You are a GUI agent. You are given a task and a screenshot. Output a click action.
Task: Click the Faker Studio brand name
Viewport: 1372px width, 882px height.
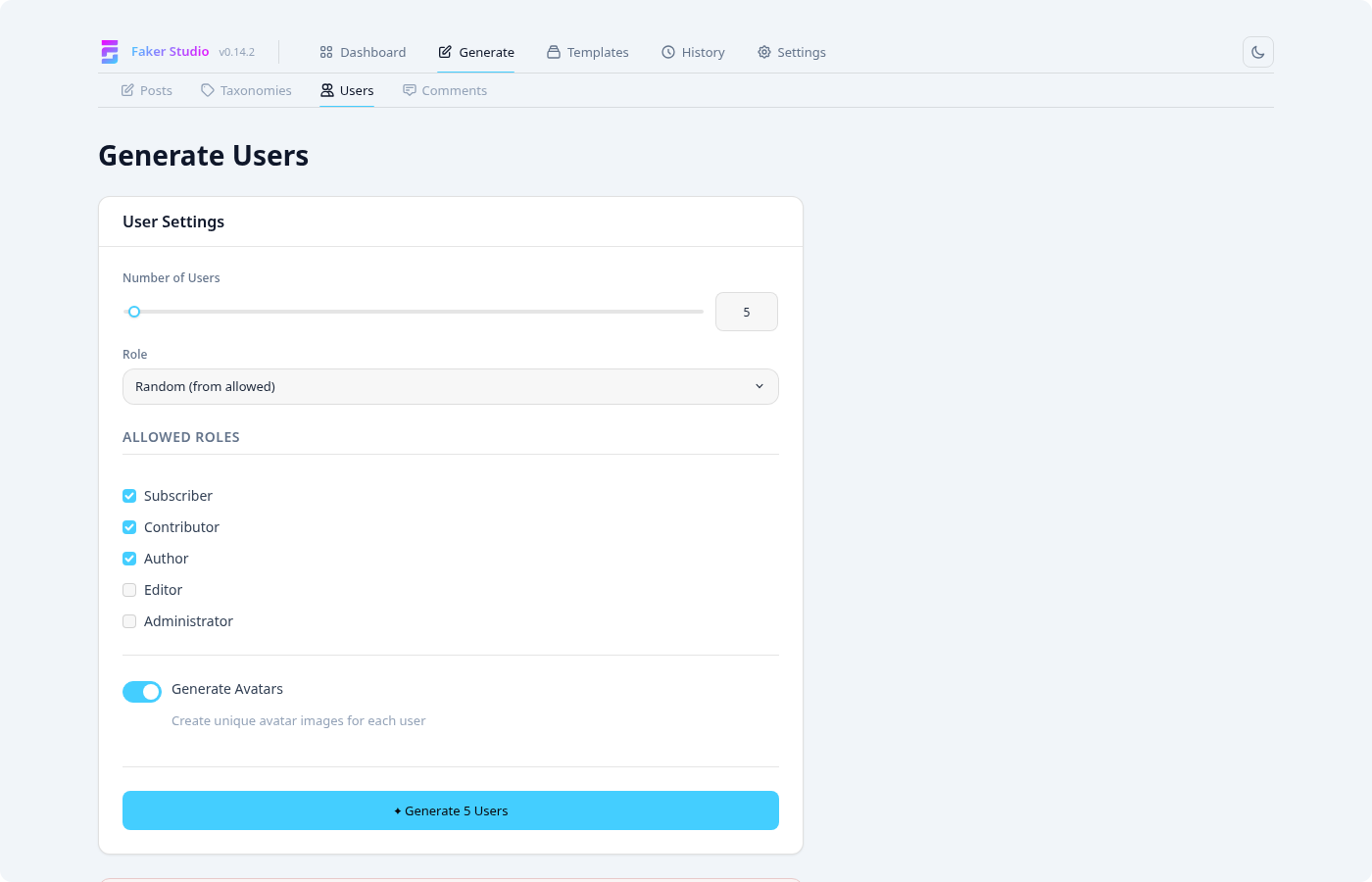pos(171,51)
